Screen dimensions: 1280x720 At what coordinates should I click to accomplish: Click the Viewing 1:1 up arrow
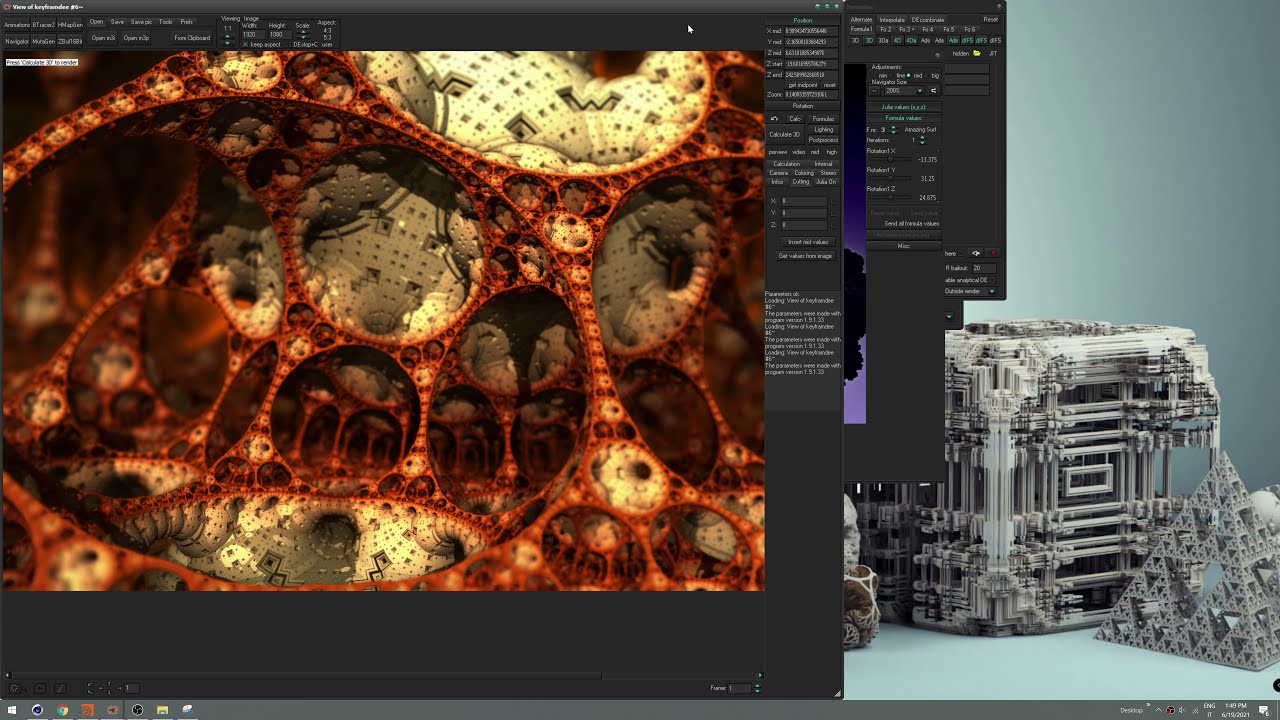click(227, 36)
